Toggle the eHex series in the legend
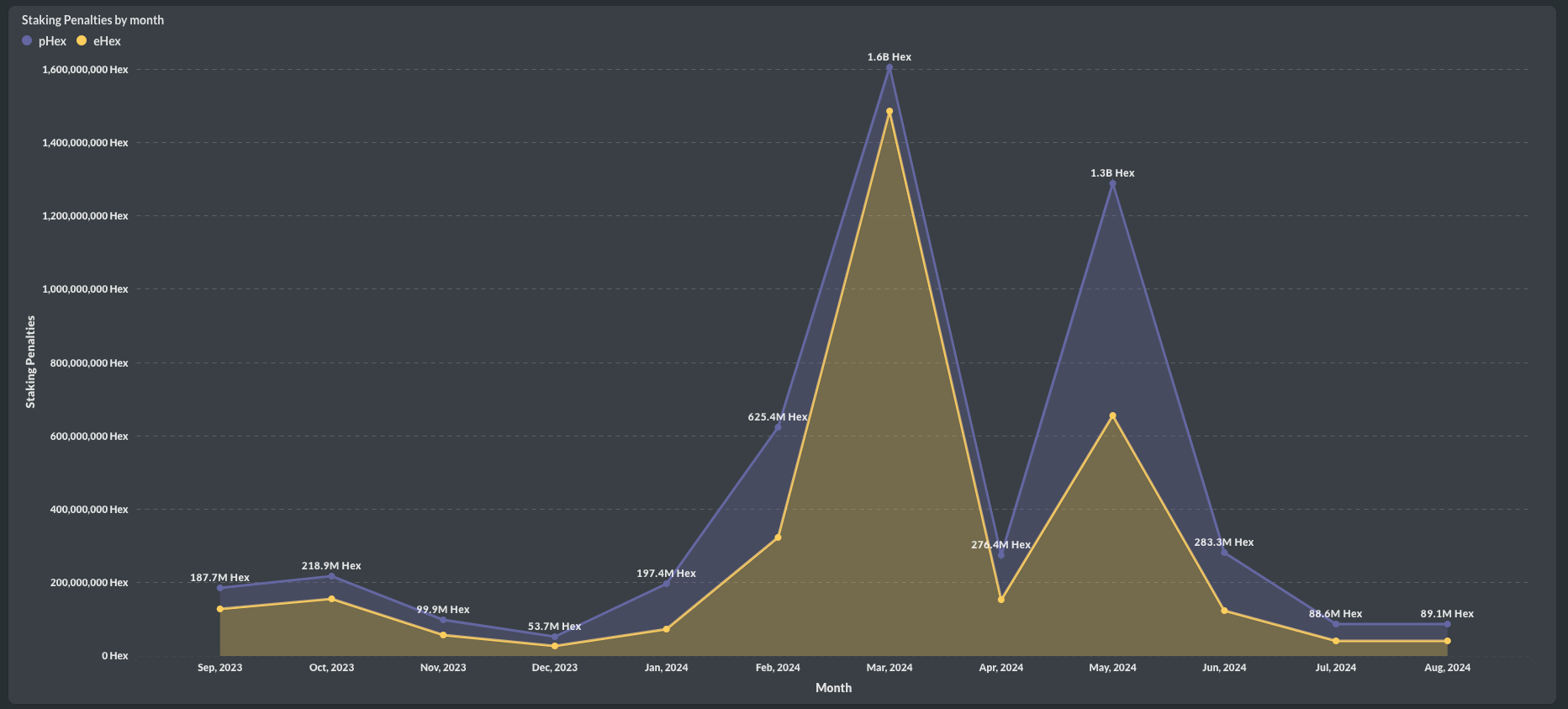The height and width of the screenshot is (709, 1568). pos(98,40)
